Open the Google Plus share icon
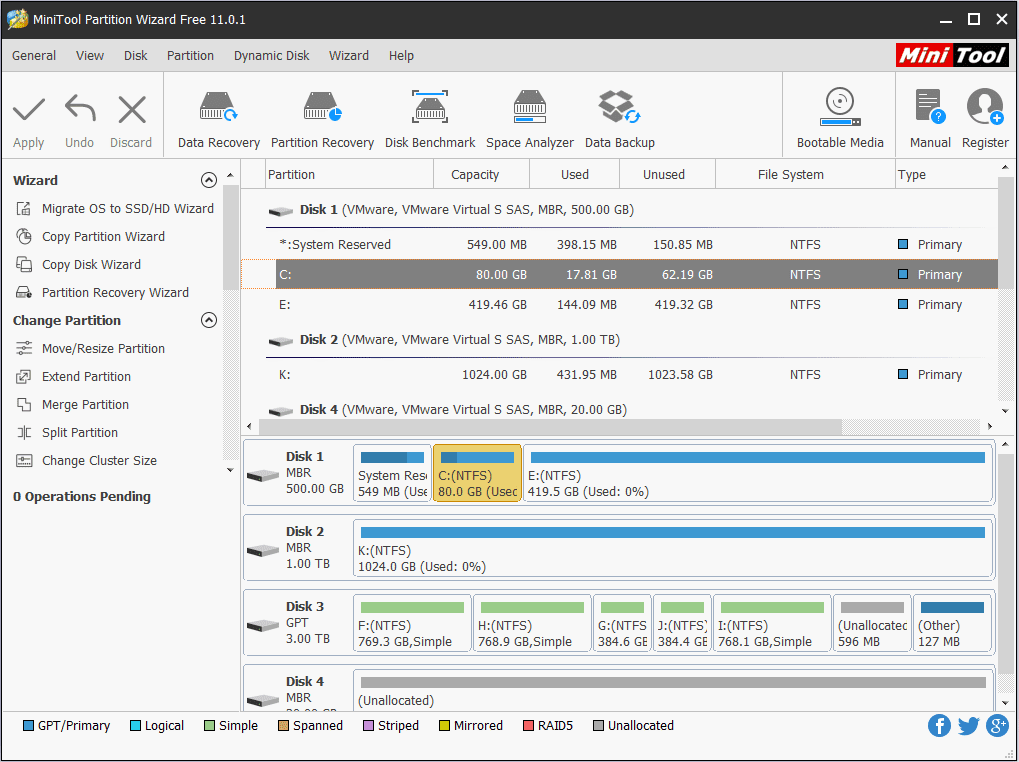 997,726
